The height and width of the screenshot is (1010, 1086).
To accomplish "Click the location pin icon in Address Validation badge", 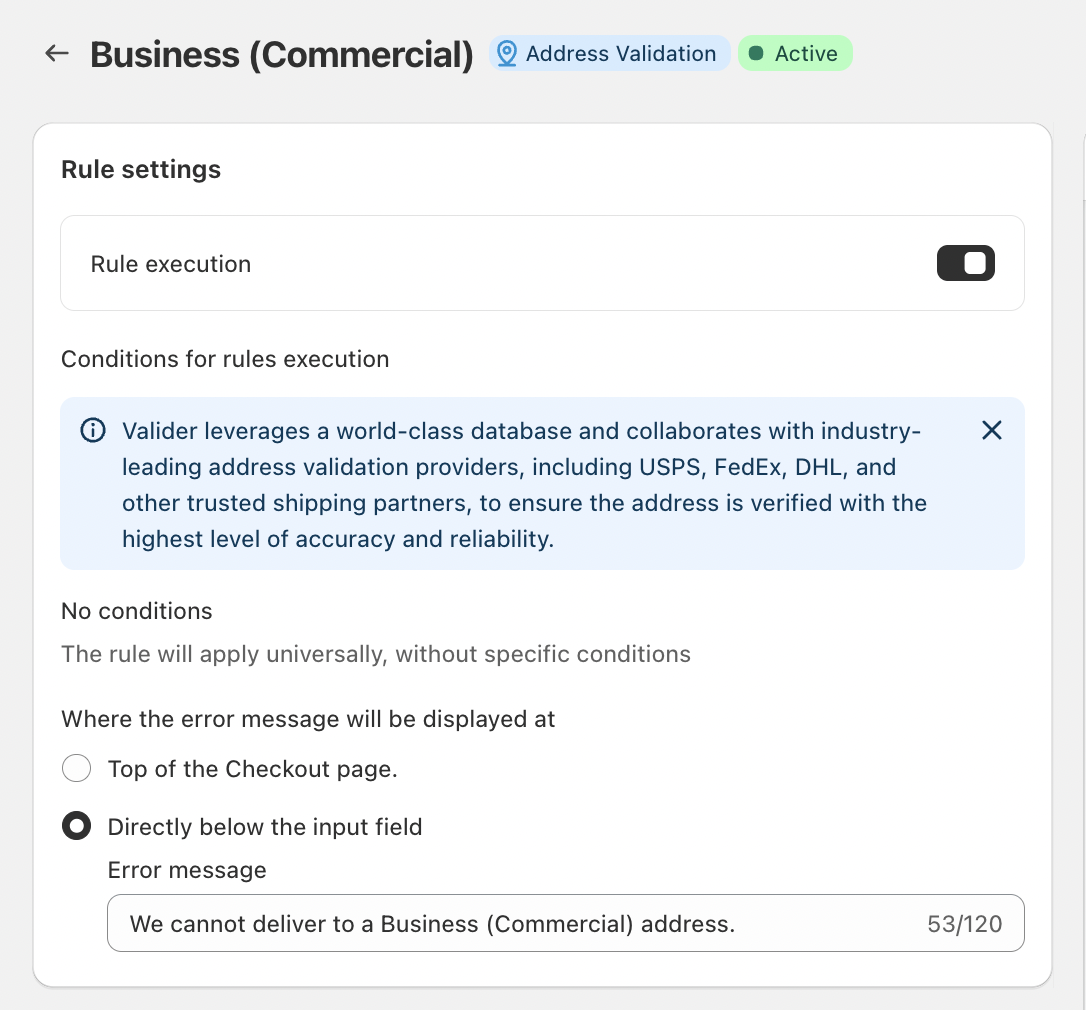I will click(507, 54).
